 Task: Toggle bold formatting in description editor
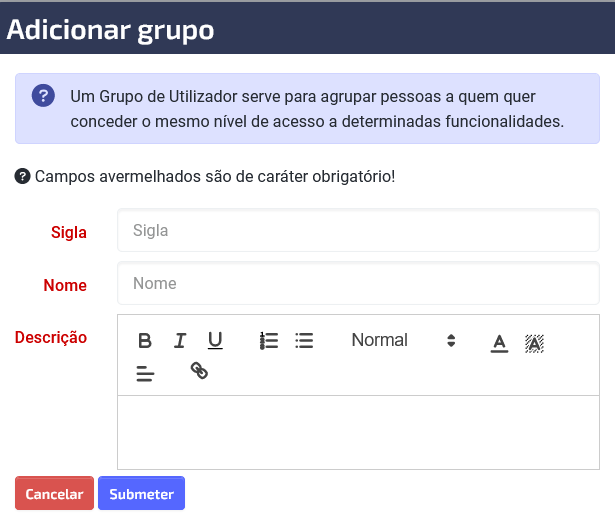click(x=145, y=340)
